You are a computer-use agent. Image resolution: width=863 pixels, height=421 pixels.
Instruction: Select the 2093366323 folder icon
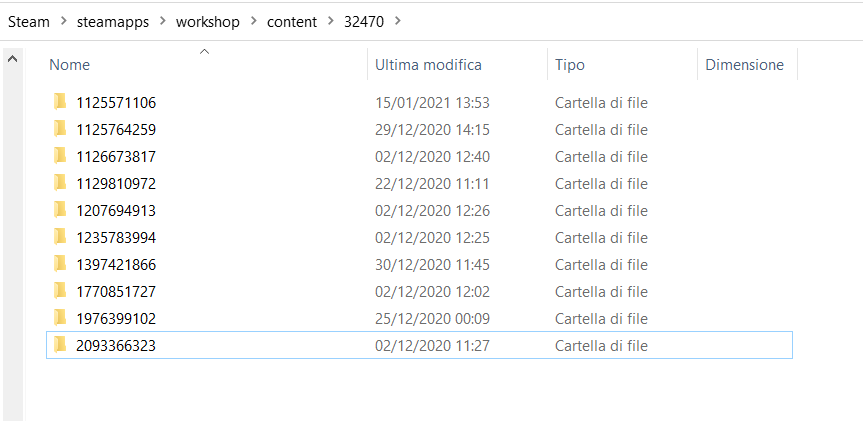coord(60,345)
